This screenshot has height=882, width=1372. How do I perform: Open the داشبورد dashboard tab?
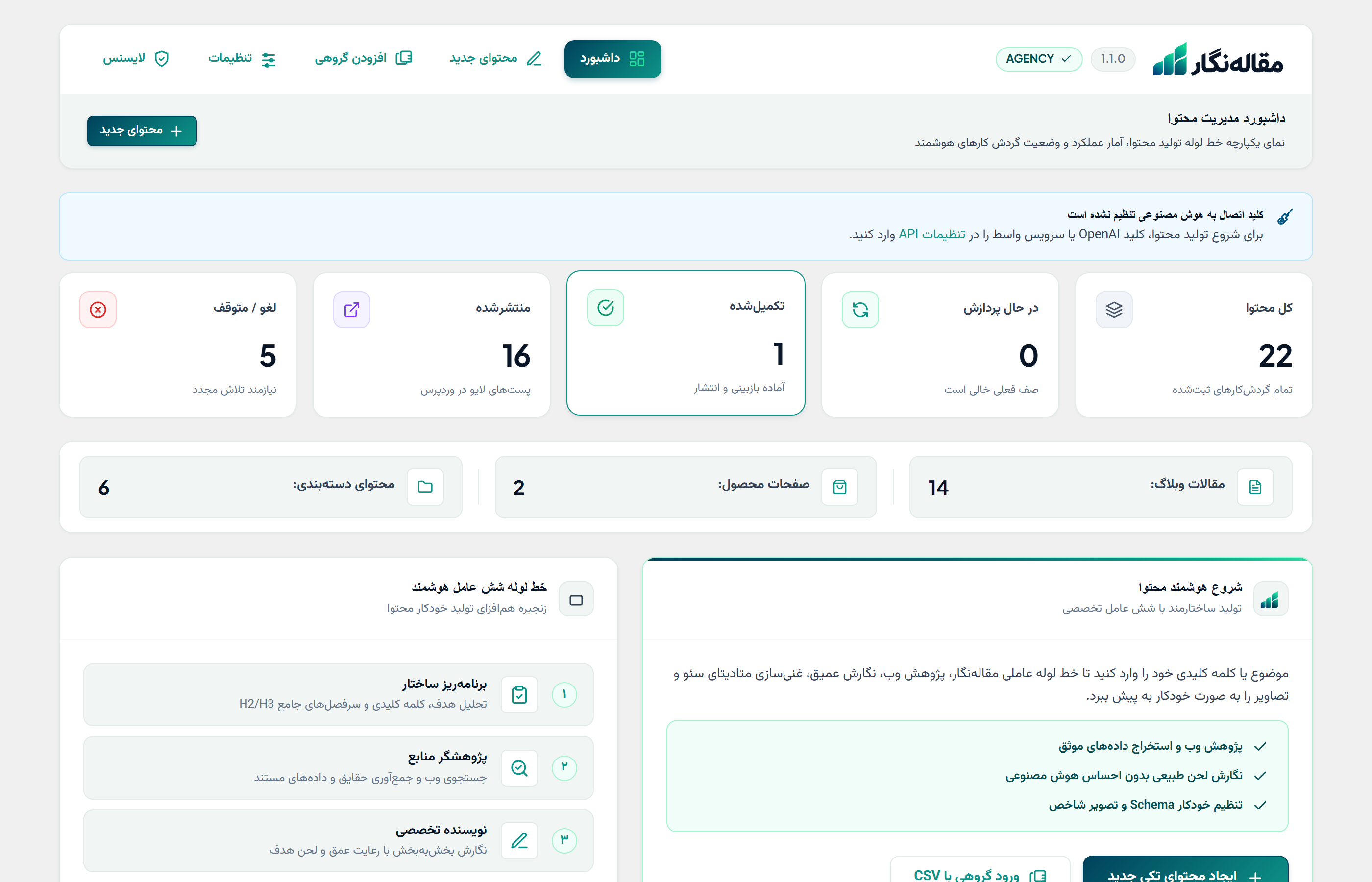612,59
